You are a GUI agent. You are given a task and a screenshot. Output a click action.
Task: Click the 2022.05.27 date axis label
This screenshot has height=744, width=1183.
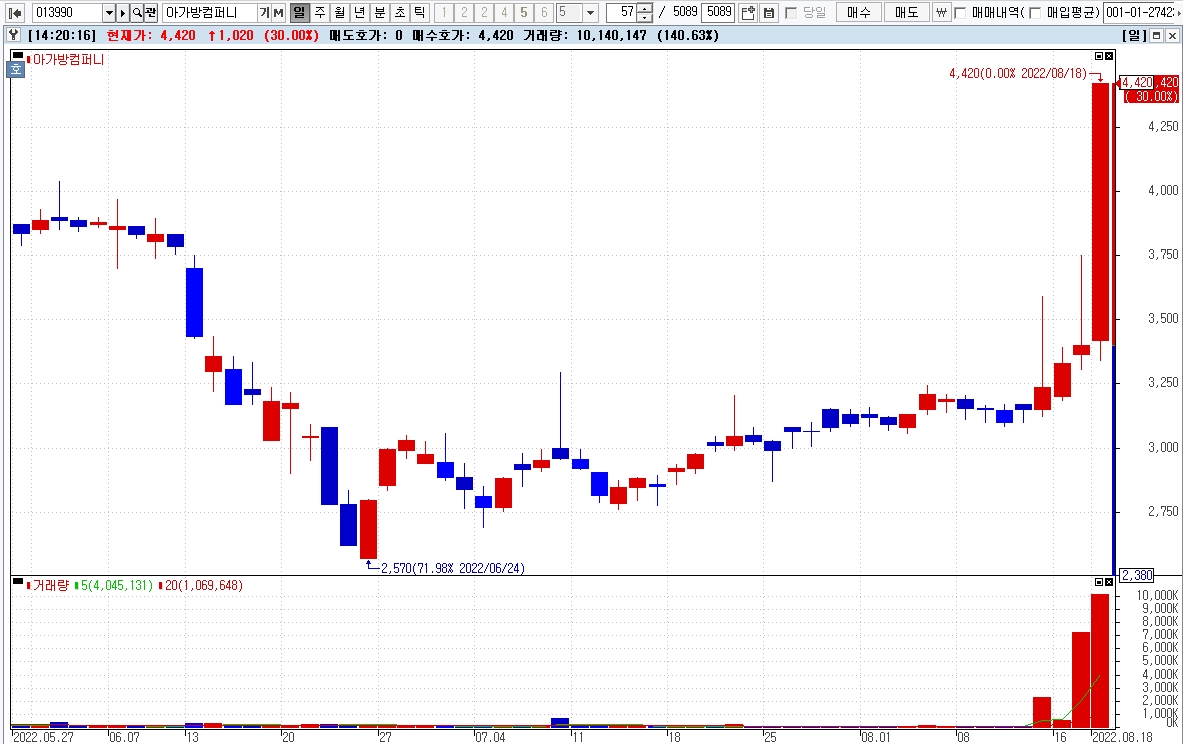(43, 737)
